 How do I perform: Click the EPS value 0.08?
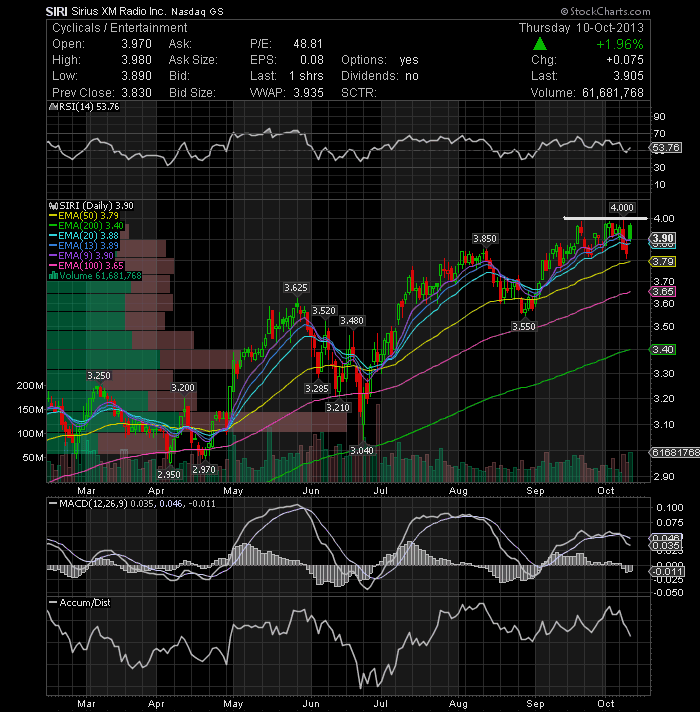(312, 60)
